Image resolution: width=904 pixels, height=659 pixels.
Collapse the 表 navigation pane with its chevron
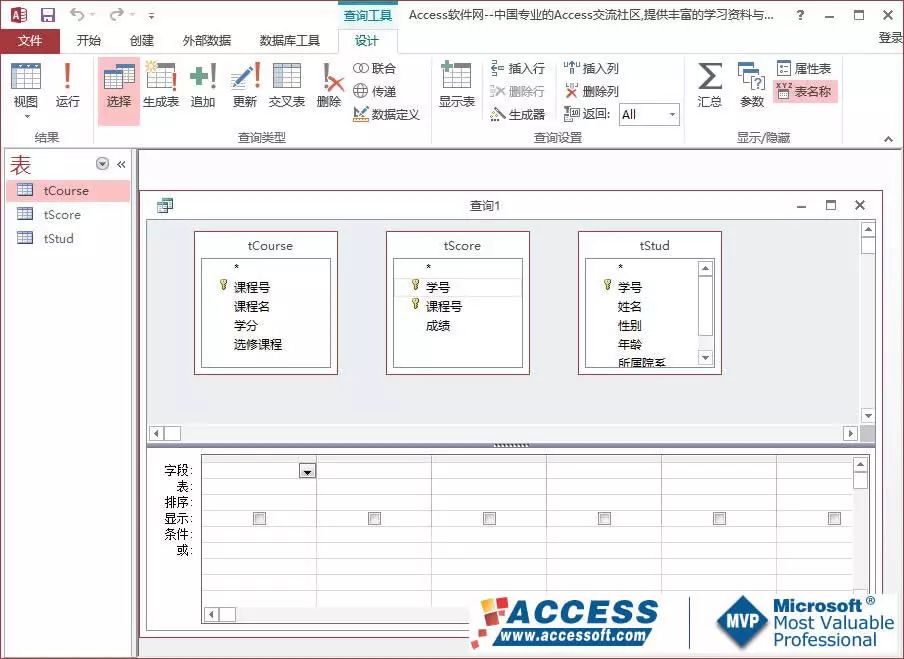pos(120,164)
